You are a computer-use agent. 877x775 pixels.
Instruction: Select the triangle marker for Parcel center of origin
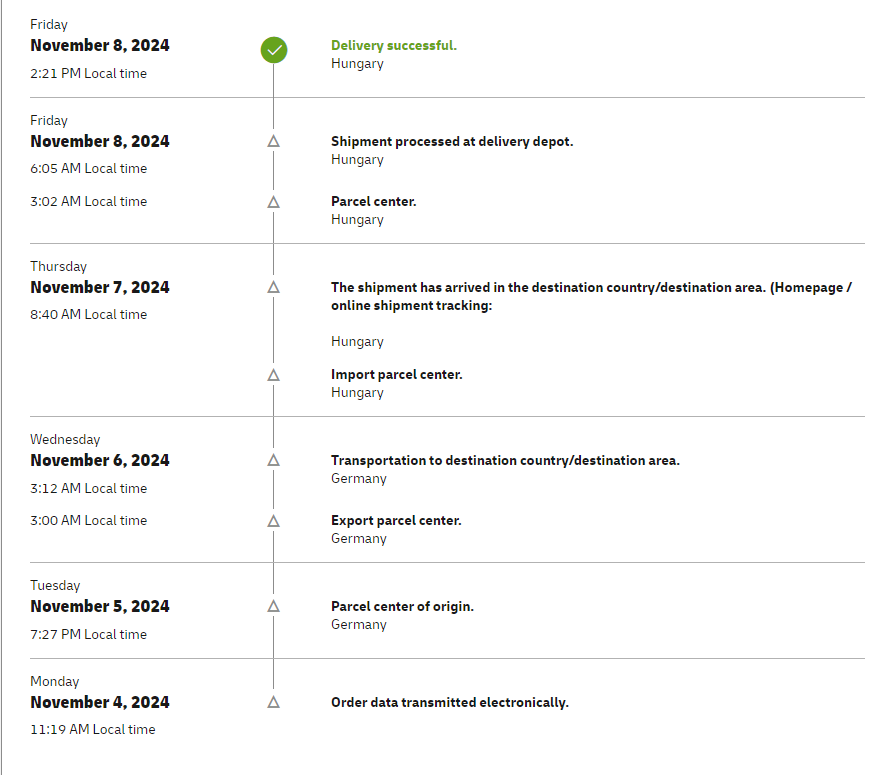point(274,606)
